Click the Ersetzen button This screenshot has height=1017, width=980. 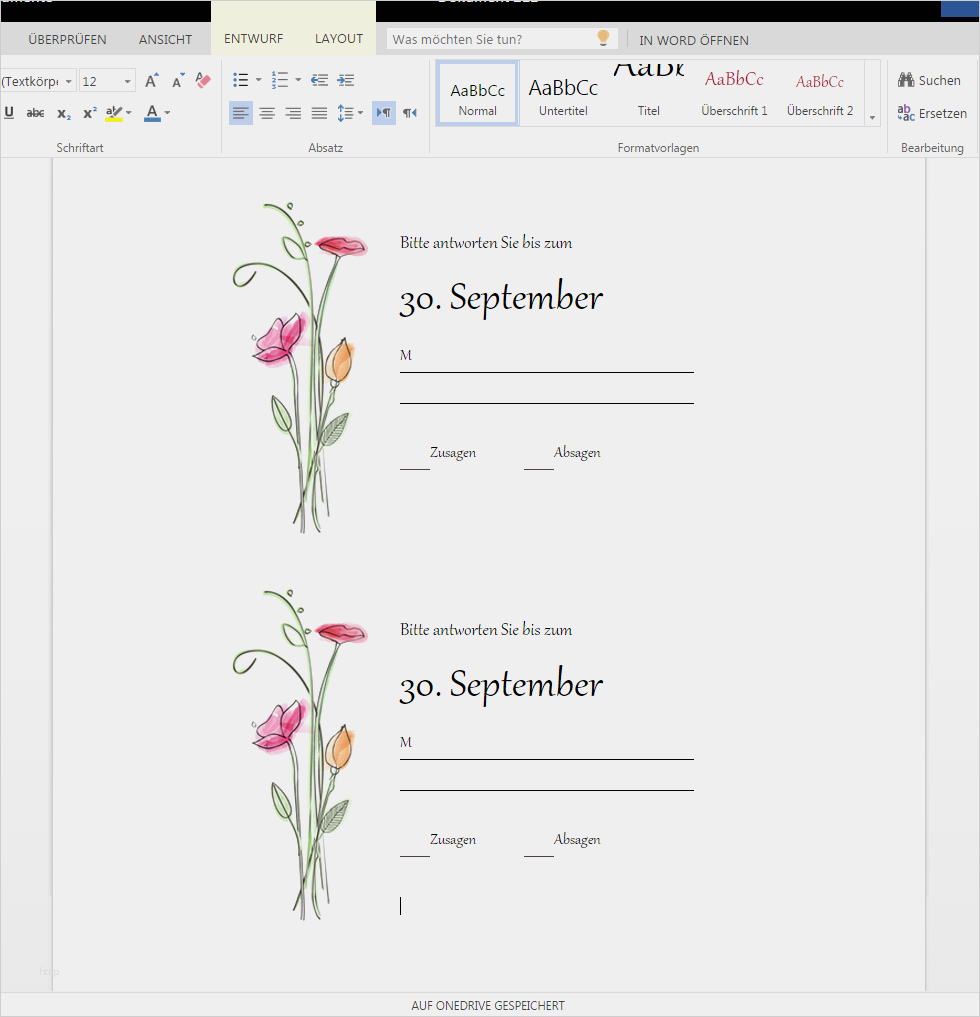932,114
